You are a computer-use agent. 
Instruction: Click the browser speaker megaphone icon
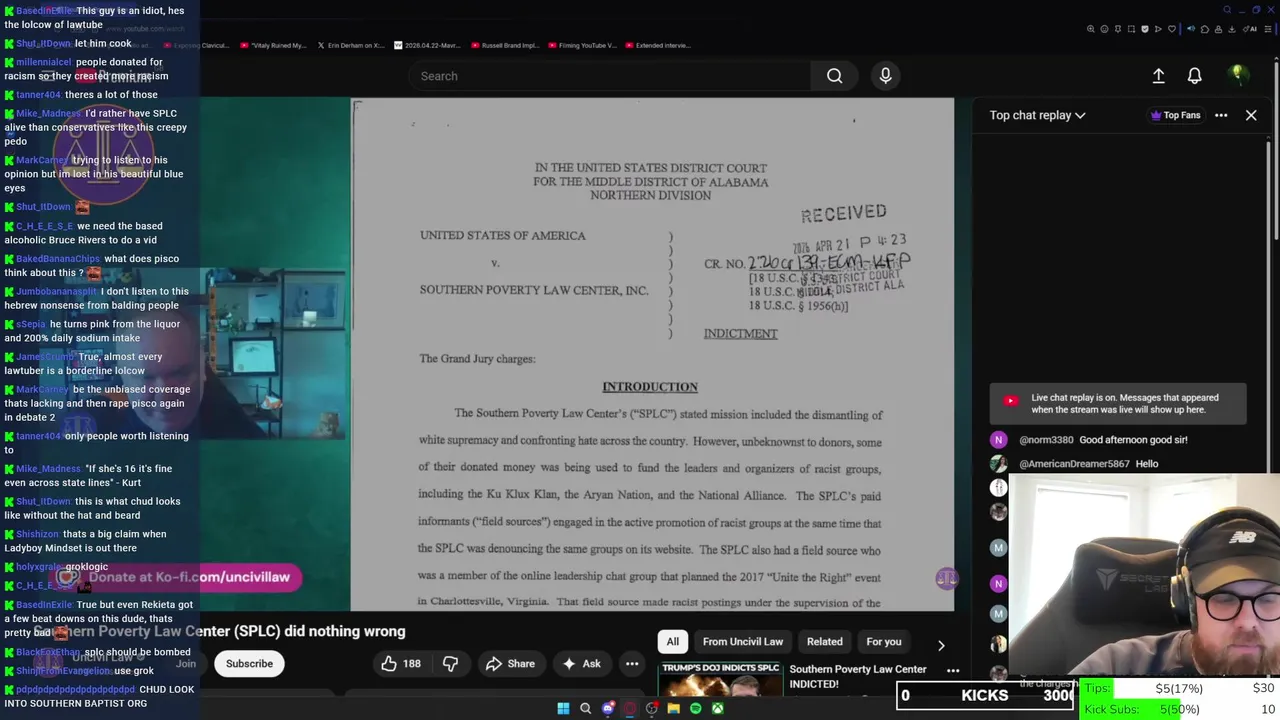coord(1191,29)
